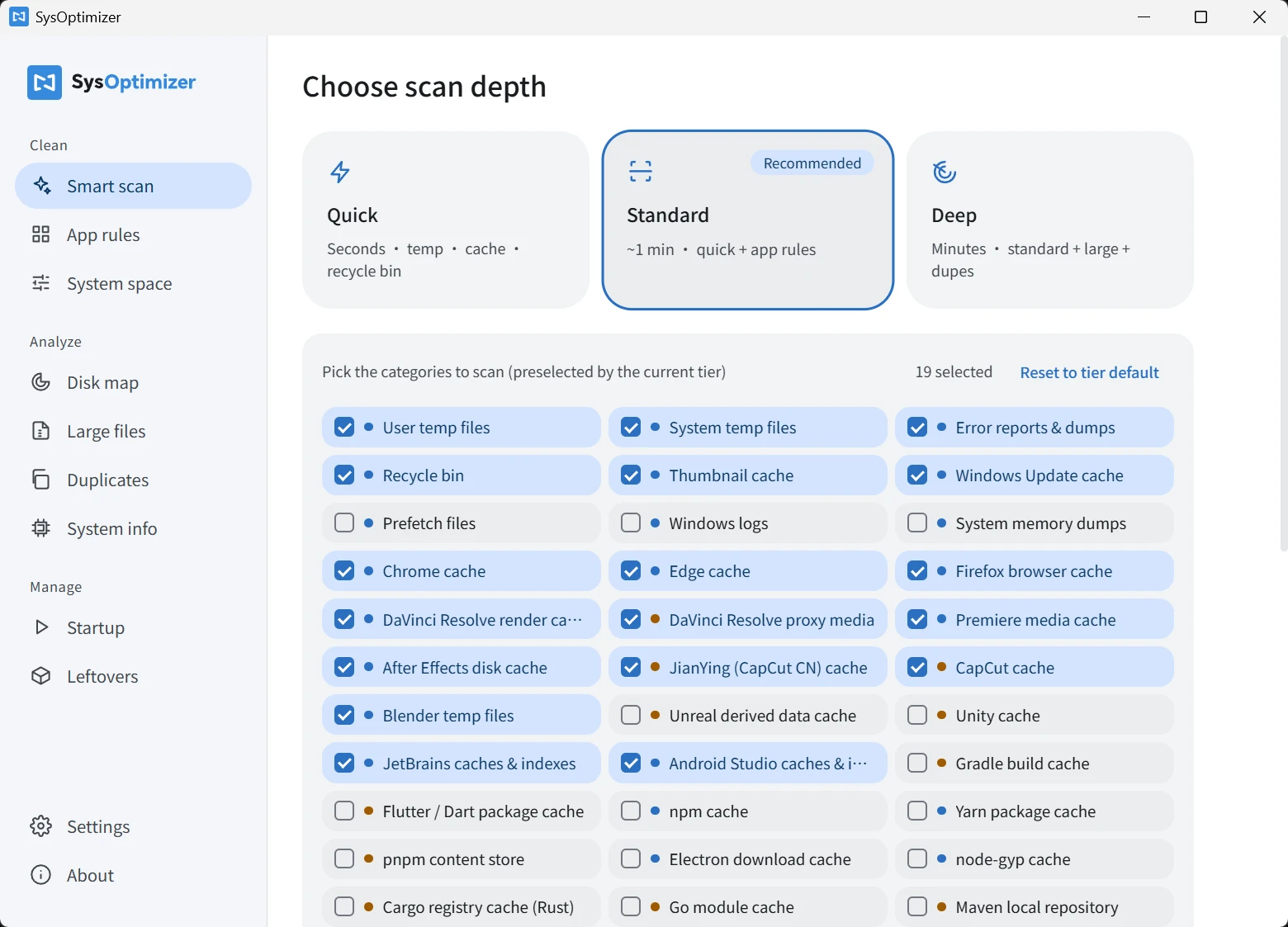Click the title bar SysOptimizer app icon
This screenshot has width=1288, height=927.
pos(19,17)
